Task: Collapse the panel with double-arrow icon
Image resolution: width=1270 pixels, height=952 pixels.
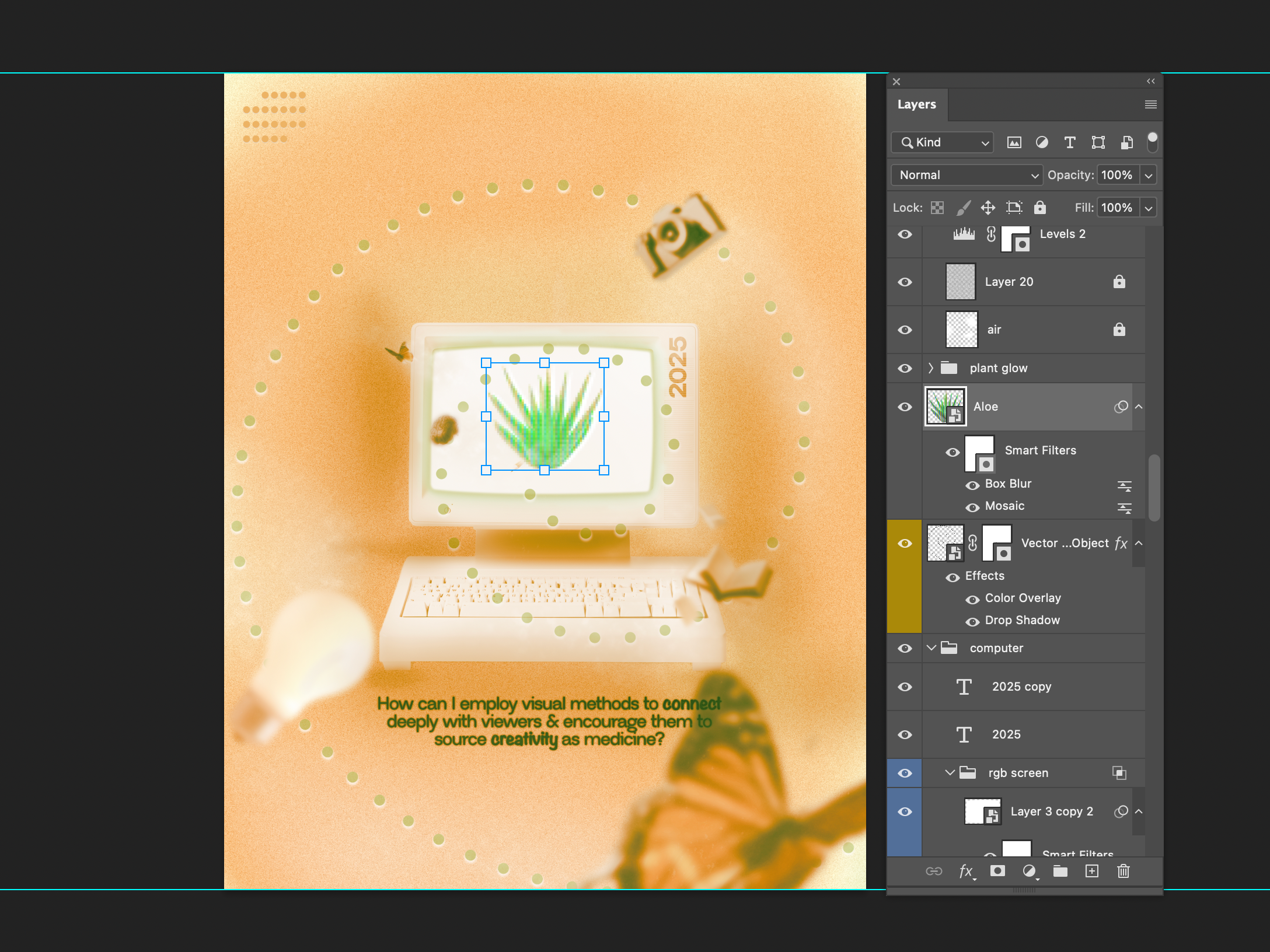Action: point(1151,81)
